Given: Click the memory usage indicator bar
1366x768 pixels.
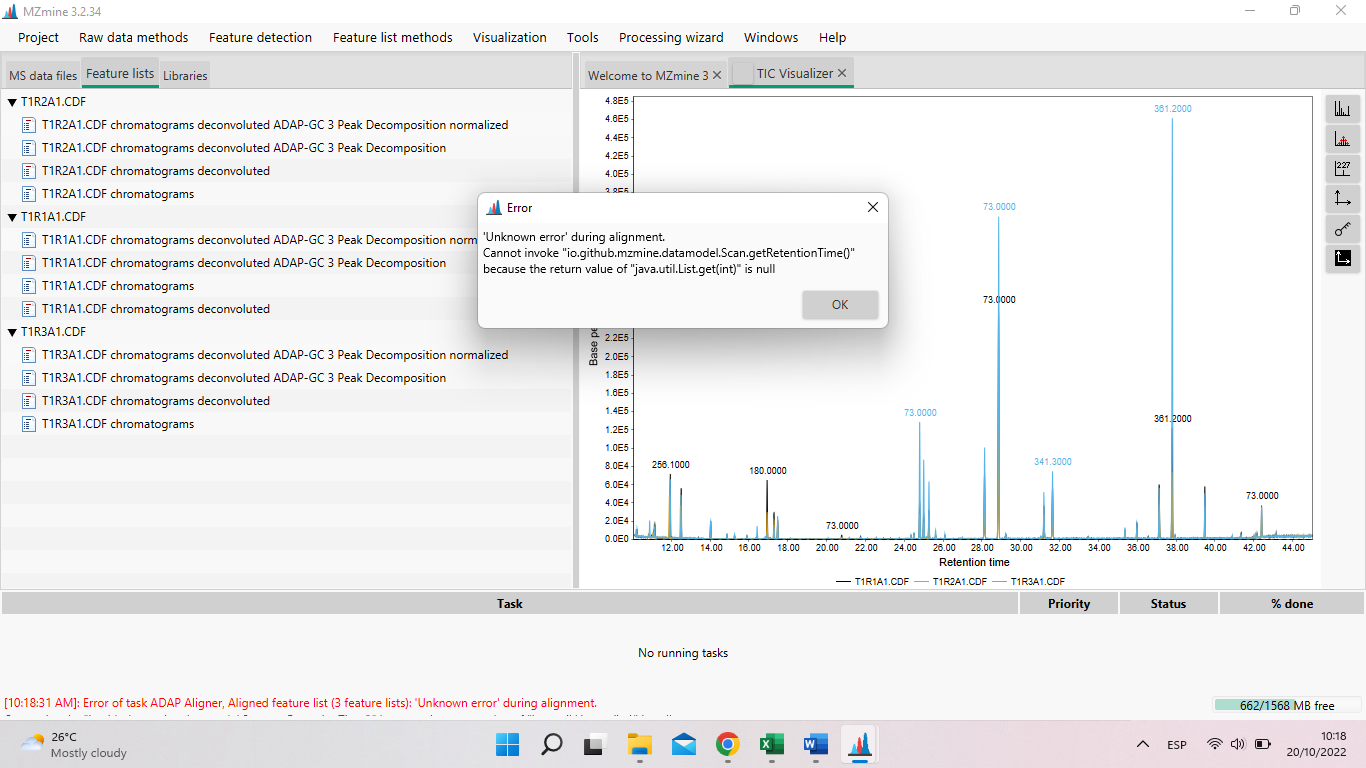Looking at the screenshot, I should [1286, 705].
